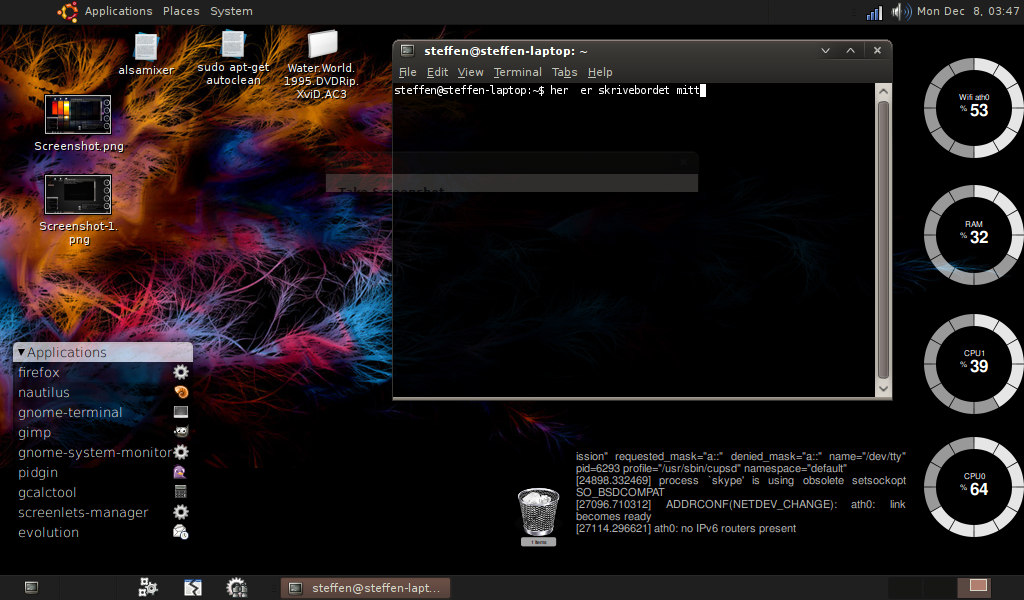This screenshot has width=1024, height=600.
Task: Click the date and time clock
Action: [968, 11]
